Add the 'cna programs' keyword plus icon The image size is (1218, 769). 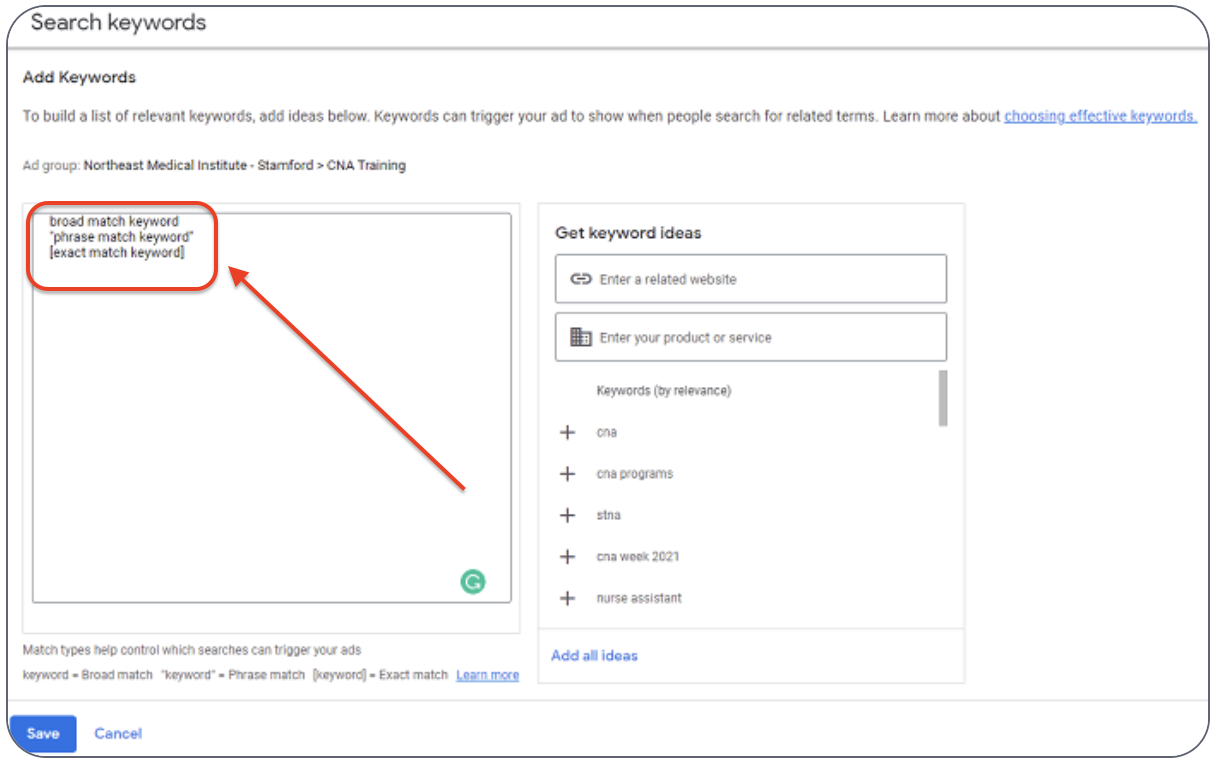tap(567, 474)
